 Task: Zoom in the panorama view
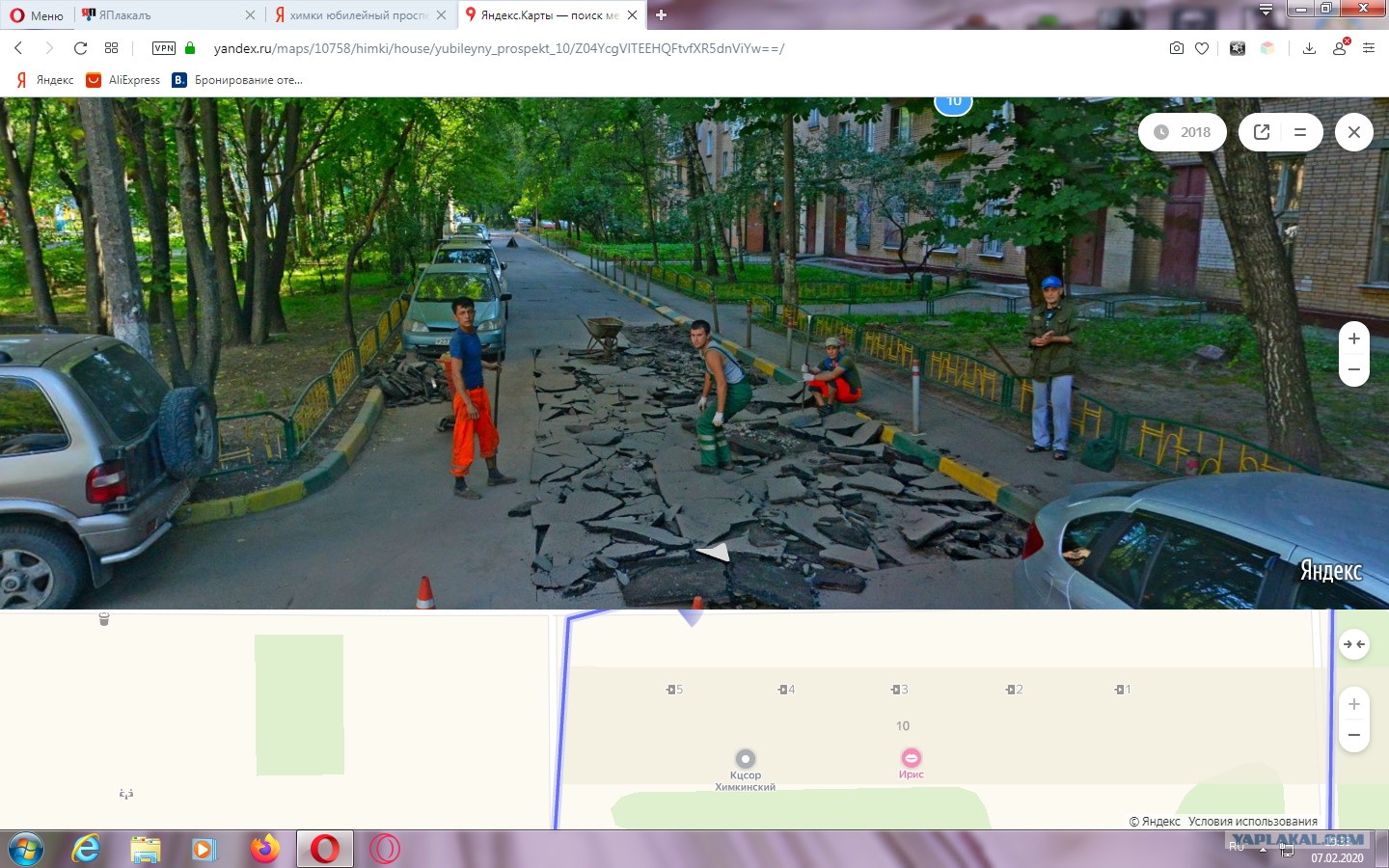(x=1354, y=339)
